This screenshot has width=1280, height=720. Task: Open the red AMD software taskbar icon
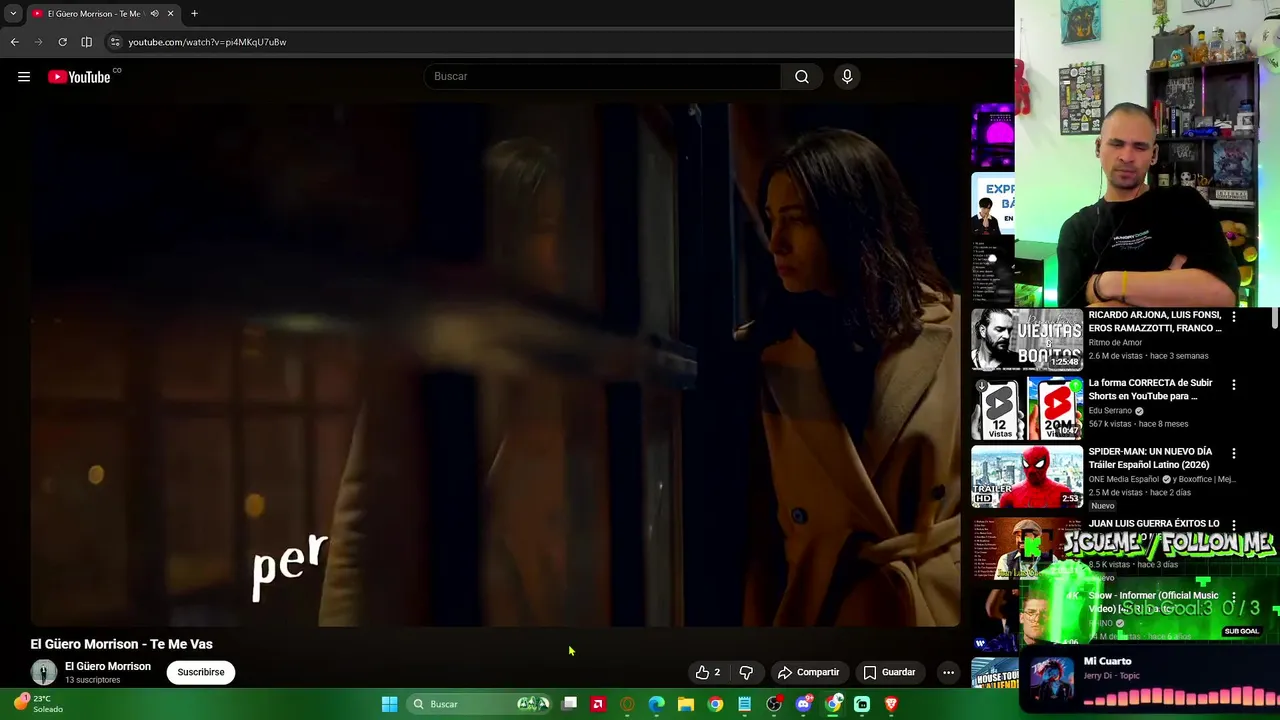(598, 704)
